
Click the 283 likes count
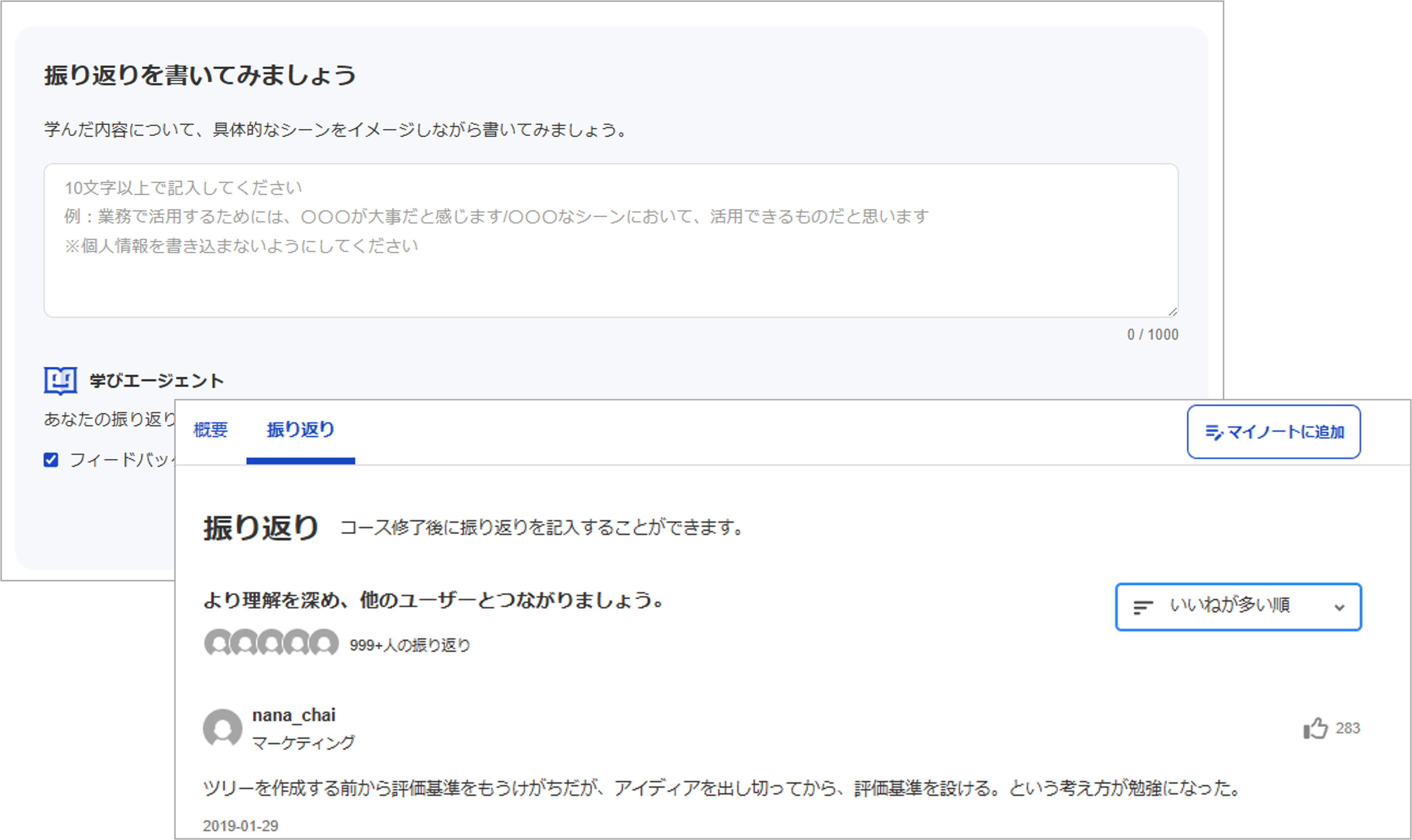point(1348,728)
